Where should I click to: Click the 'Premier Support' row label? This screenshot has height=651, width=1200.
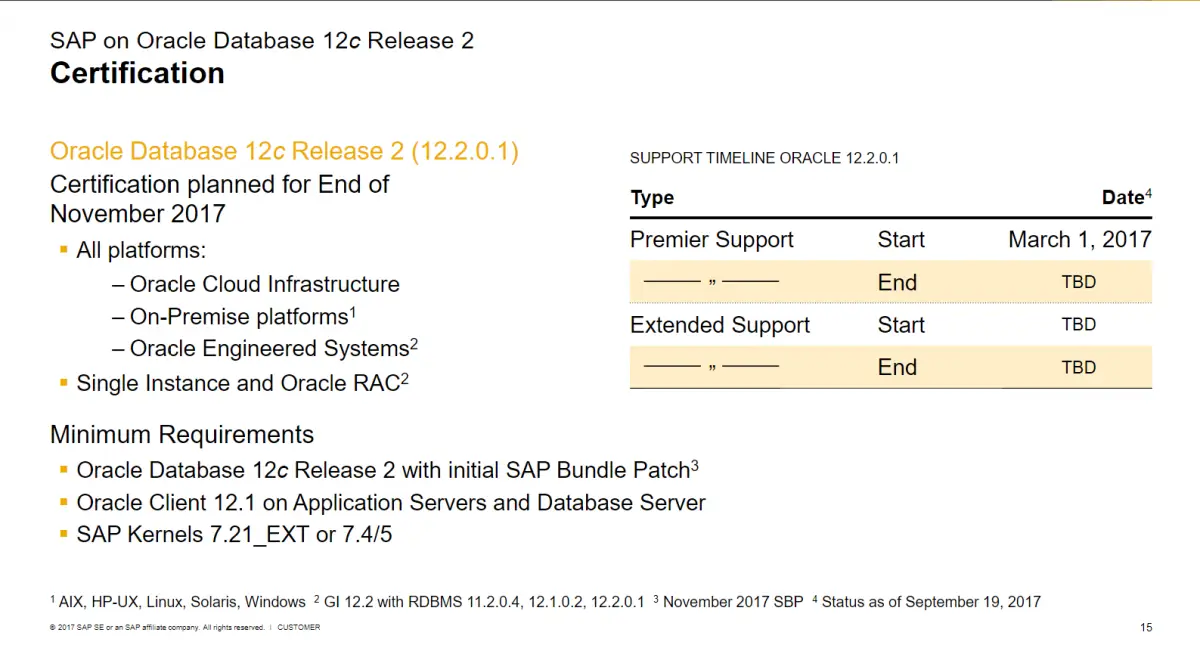tap(712, 240)
